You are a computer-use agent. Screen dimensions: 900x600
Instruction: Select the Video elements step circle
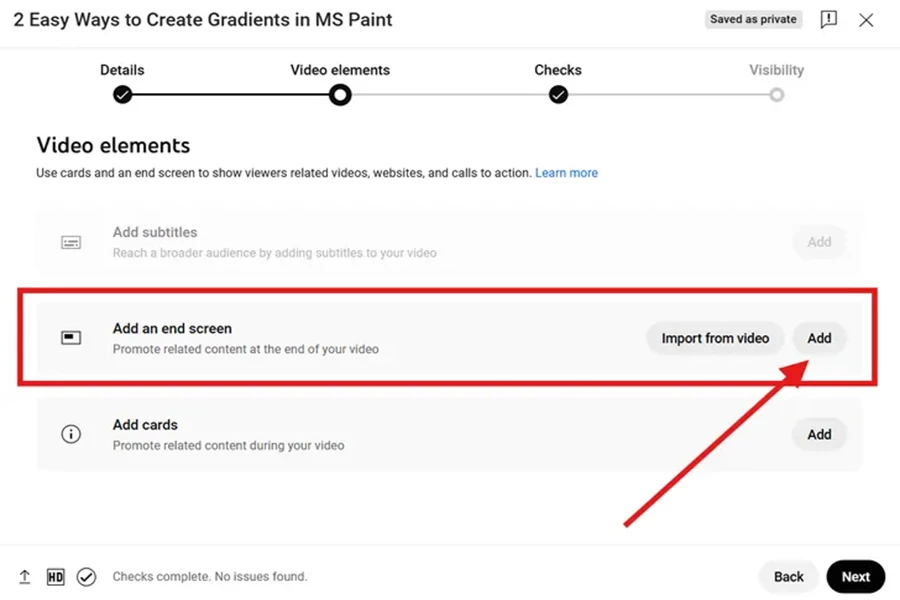(340, 94)
